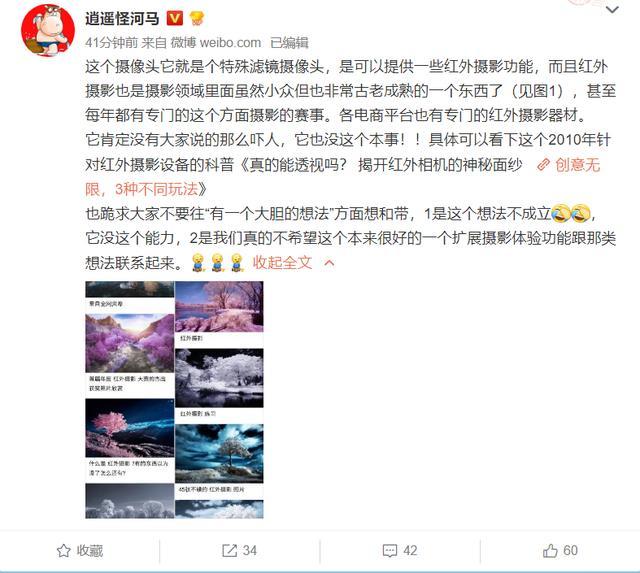The width and height of the screenshot is (640, 573).
Task: Open post options chevron menu
Action: [x=612, y=10]
